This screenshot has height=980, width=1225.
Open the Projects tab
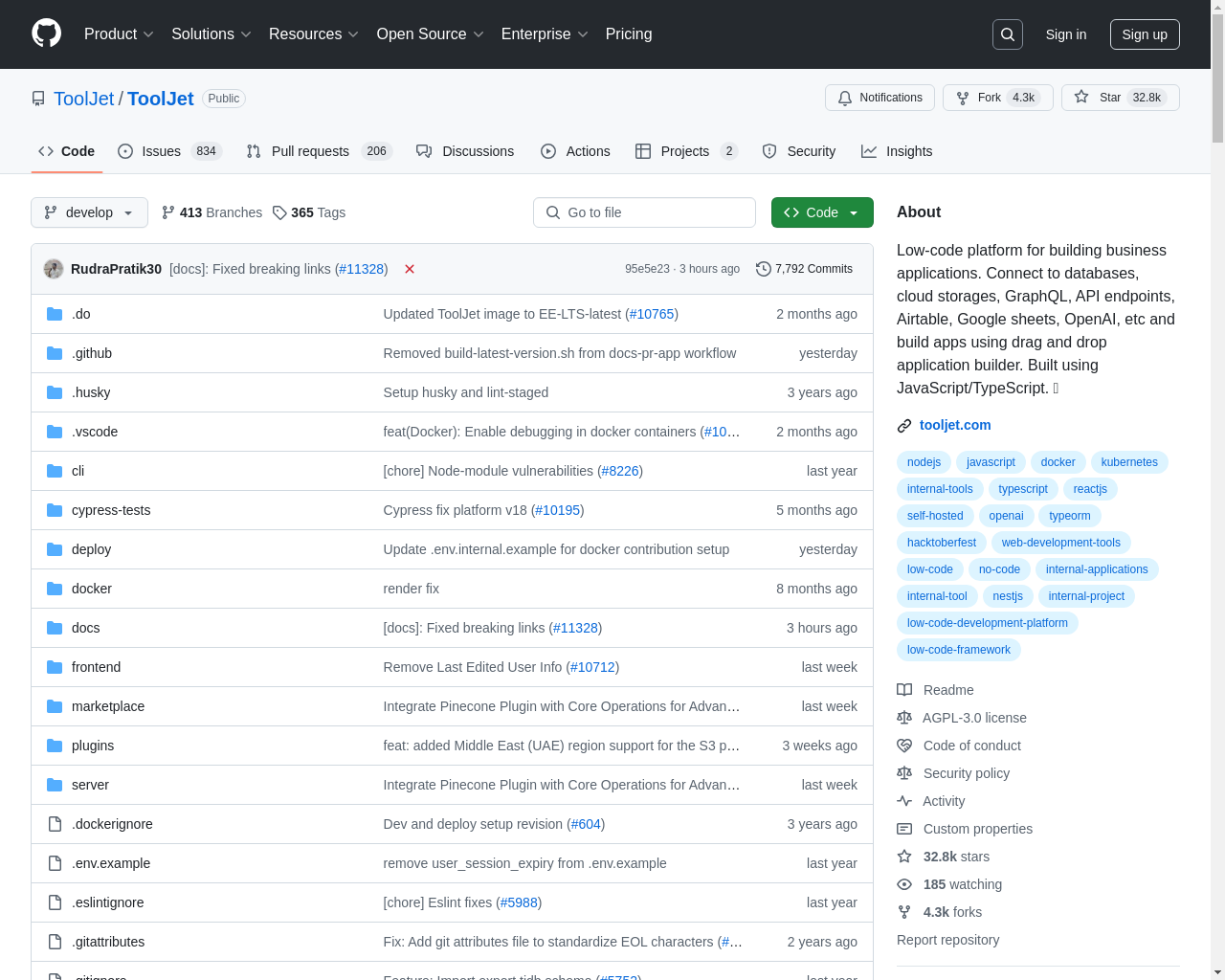click(686, 151)
